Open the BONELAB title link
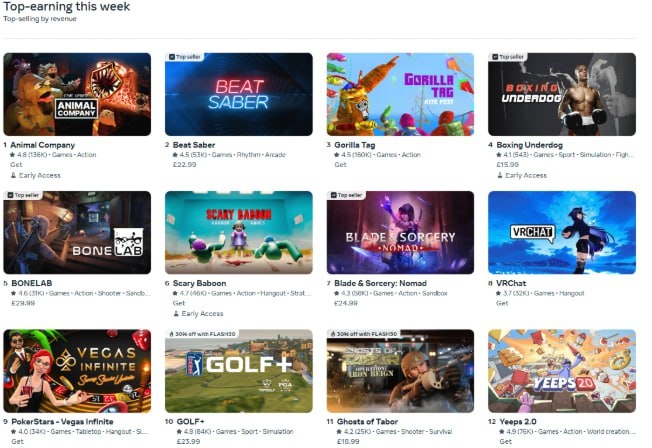Screen dimensions: 652x448 click(32, 283)
